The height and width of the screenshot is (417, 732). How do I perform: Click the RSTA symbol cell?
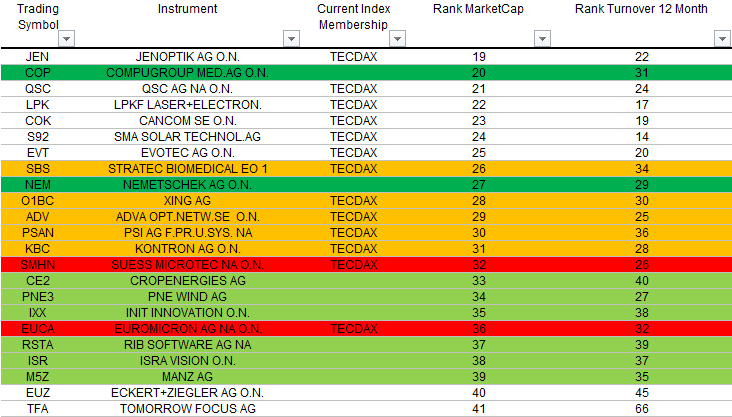(37, 345)
